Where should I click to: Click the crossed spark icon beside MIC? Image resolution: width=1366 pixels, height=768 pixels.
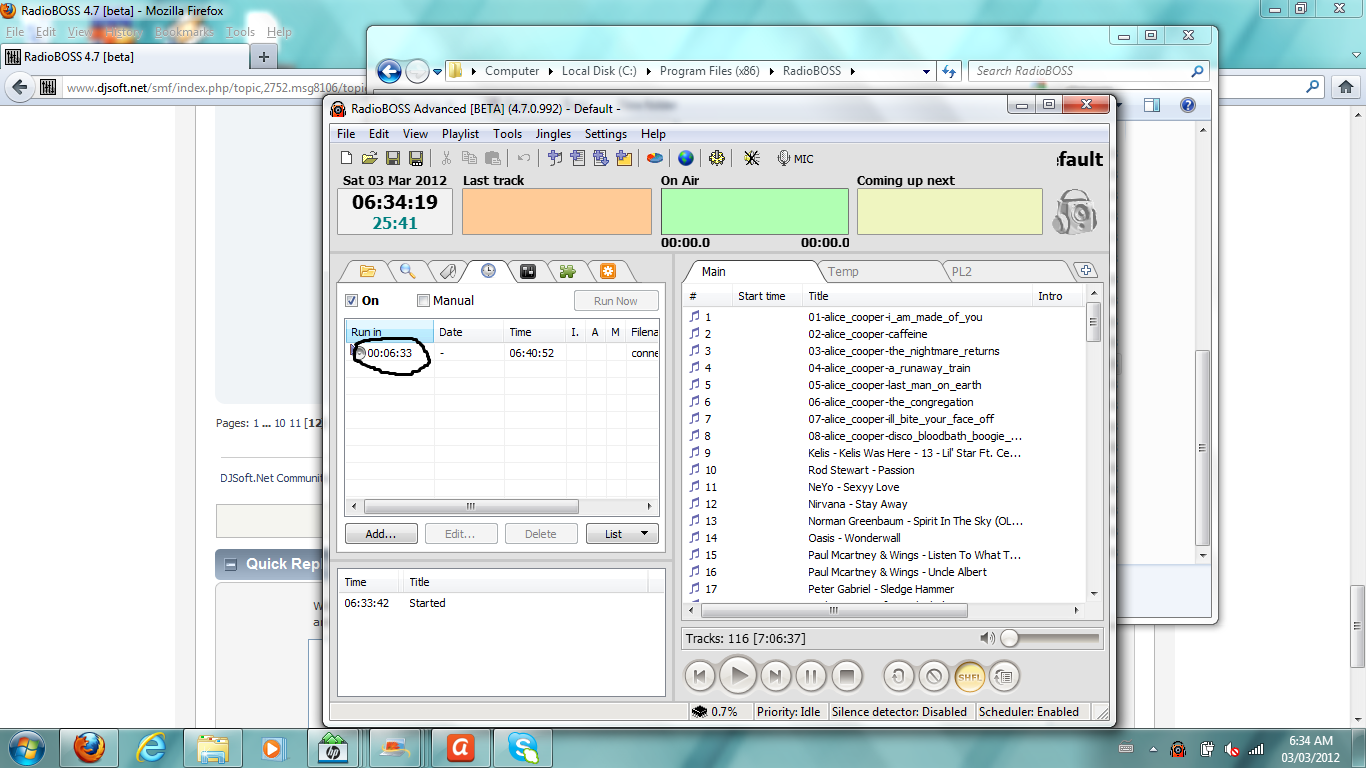pyautogui.click(x=751, y=158)
